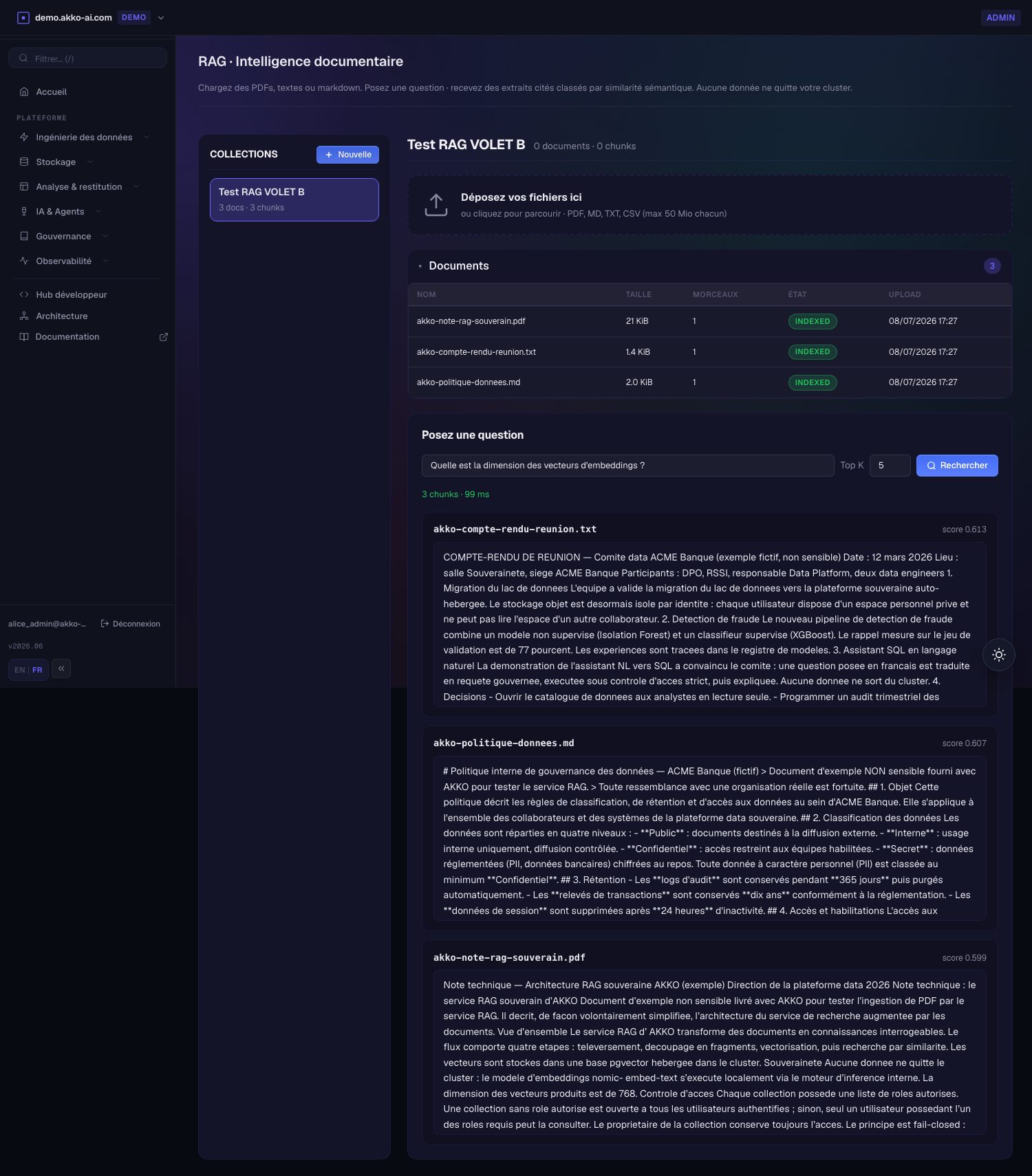The height and width of the screenshot is (1176, 1032).
Task: Focus the sidebar Filtrer search field
Action: tap(87, 58)
